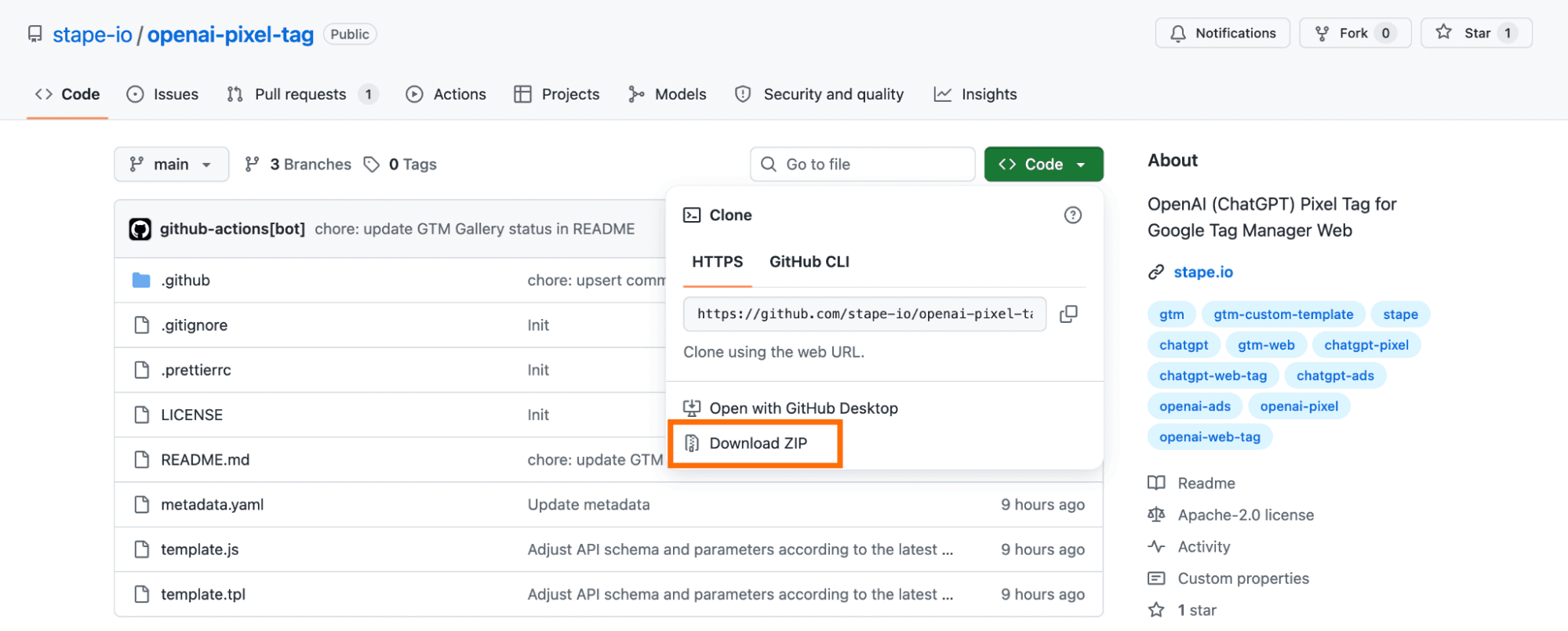Star the repository
The width and height of the screenshot is (1568, 631).
point(1476,33)
